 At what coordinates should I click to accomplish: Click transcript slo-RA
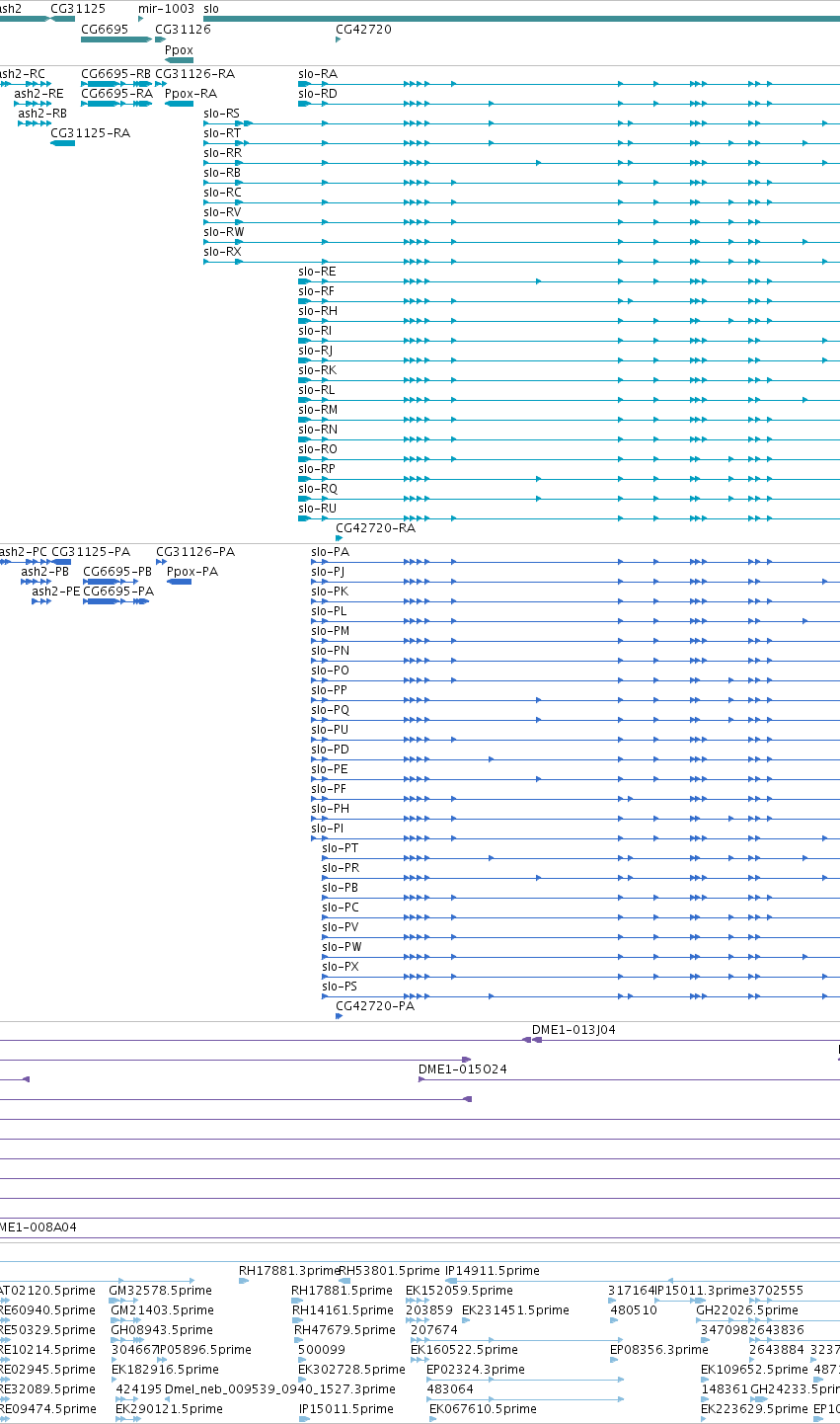318,74
